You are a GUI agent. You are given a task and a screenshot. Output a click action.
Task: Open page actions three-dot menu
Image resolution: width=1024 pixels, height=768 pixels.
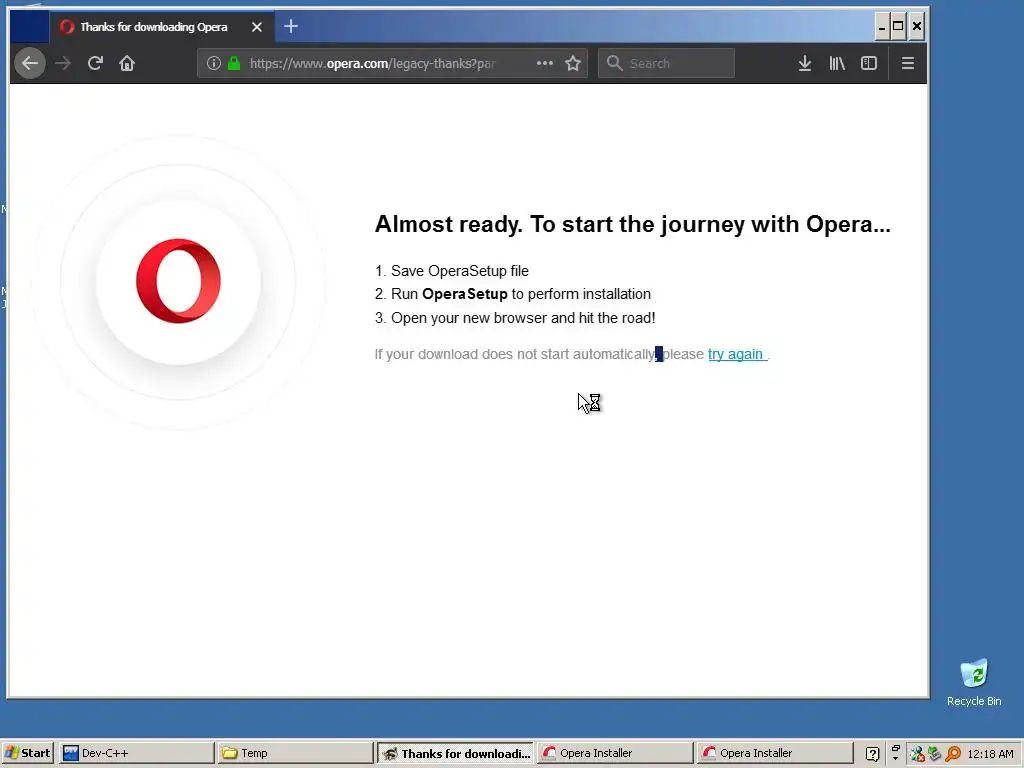(545, 63)
